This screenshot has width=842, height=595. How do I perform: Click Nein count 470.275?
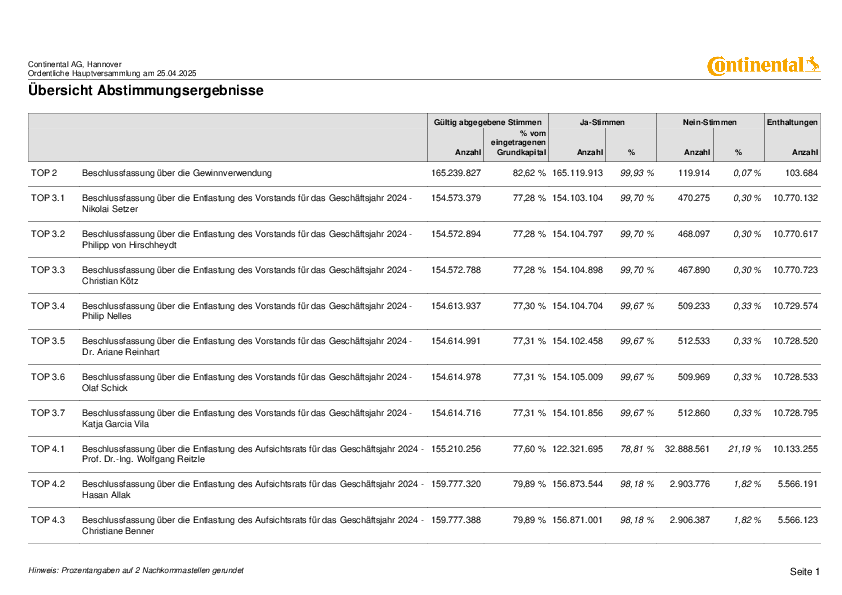(694, 198)
